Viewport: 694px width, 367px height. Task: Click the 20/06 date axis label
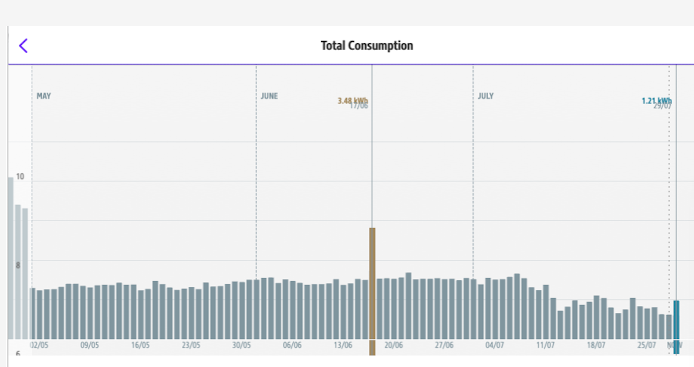coord(393,345)
